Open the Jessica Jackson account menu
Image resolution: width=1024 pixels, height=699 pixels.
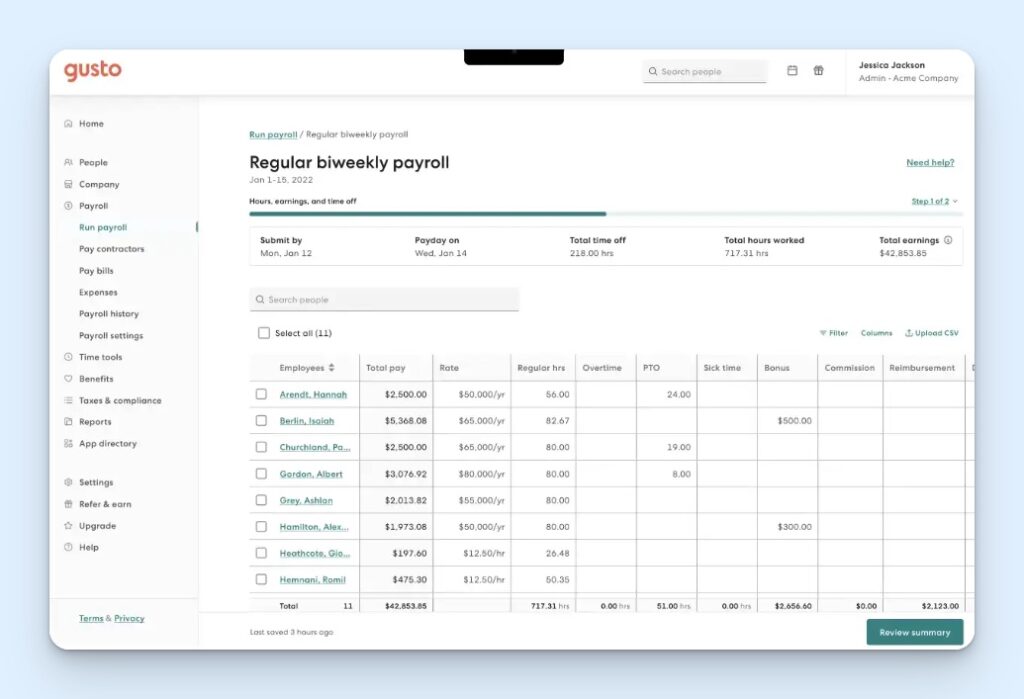tap(908, 71)
